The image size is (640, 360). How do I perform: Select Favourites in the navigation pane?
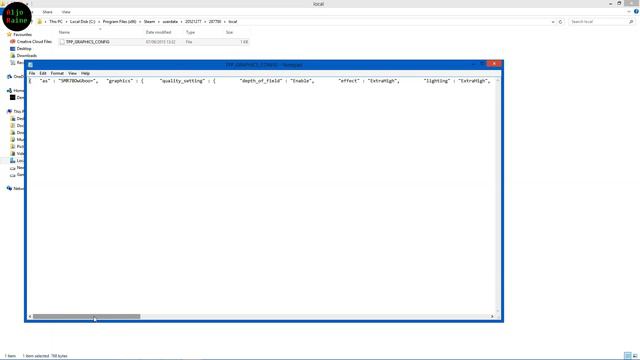(x=22, y=35)
